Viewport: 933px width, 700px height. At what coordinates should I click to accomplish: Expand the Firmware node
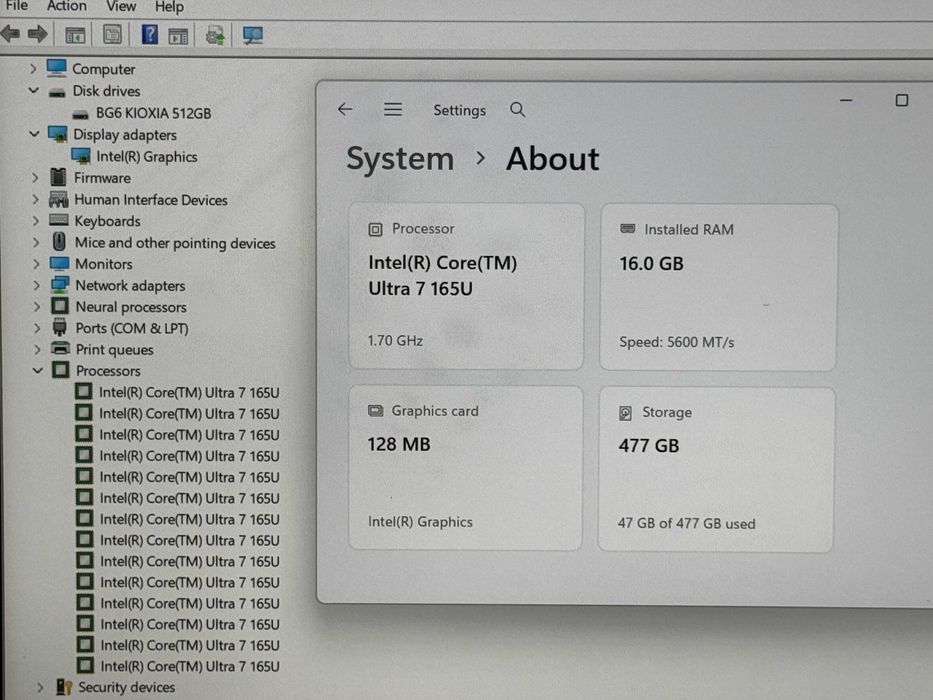[35, 178]
